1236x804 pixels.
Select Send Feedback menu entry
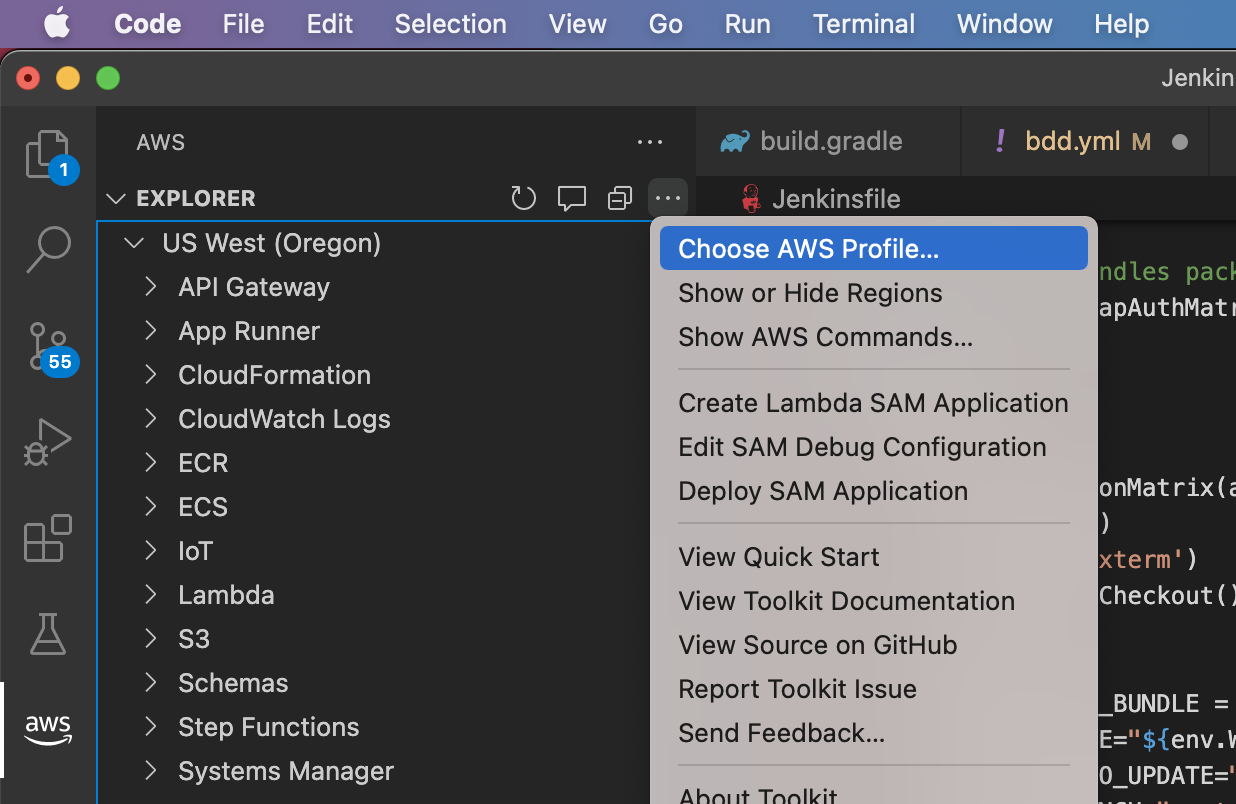(x=874, y=733)
